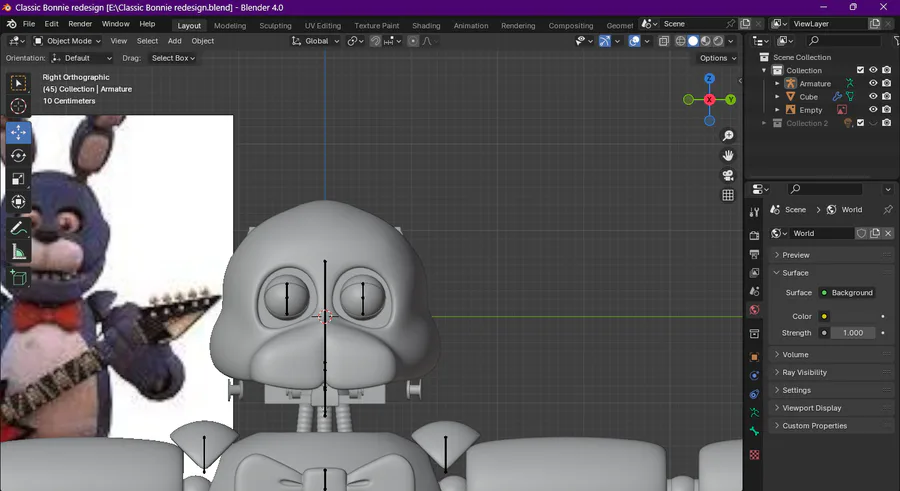Select the Move tool
The width and height of the screenshot is (900, 491).
tap(18, 133)
